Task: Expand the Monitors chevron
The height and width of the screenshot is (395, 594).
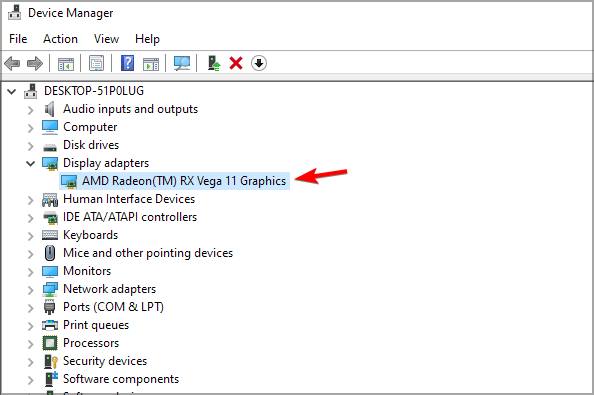Action: click(31, 272)
